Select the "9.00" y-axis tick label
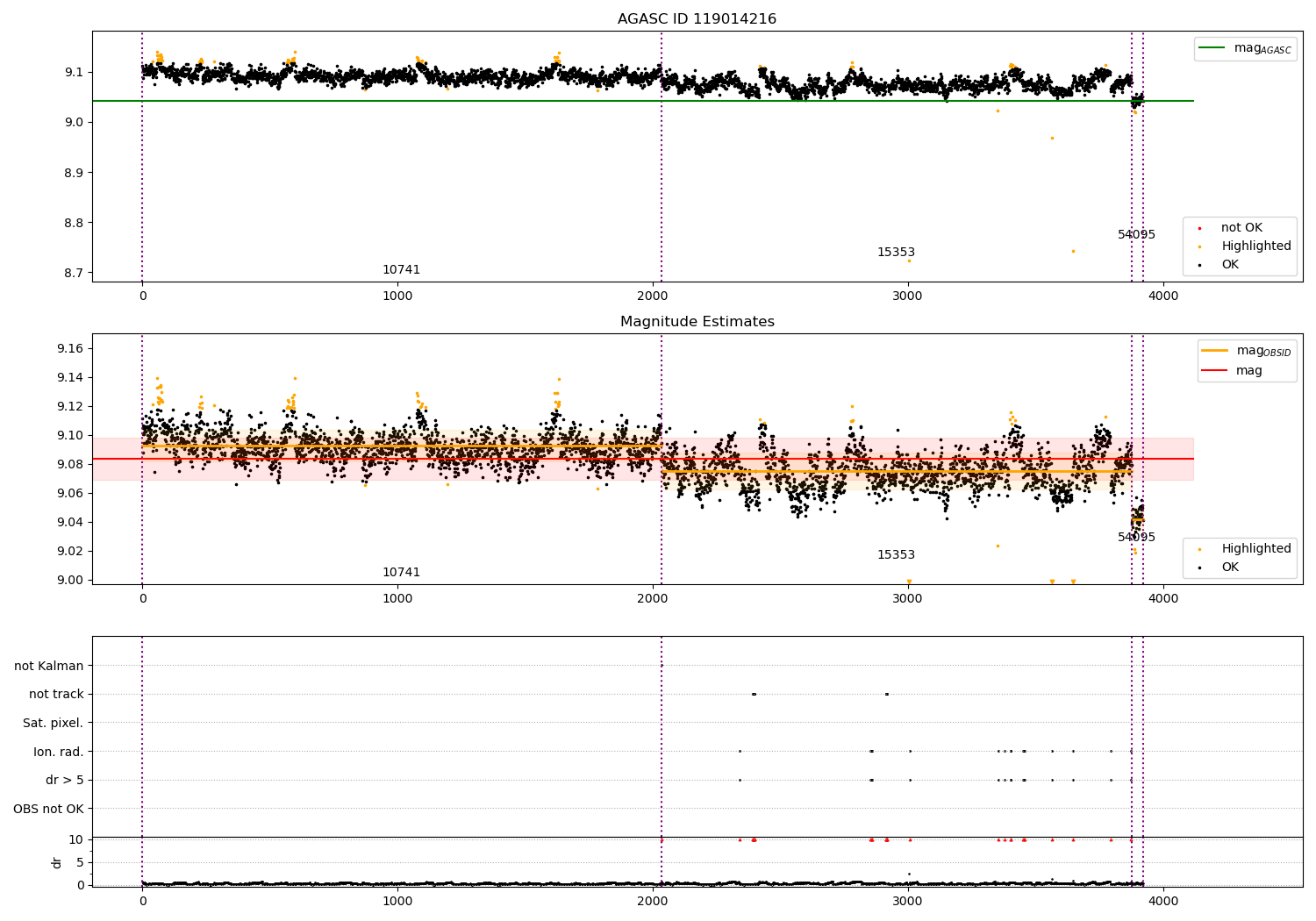This screenshot has width=1316, height=921. [x=70, y=581]
